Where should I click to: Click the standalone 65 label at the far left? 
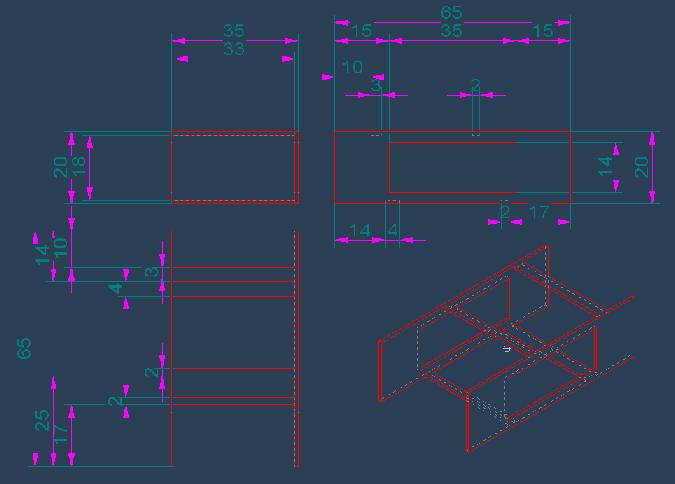25,348
